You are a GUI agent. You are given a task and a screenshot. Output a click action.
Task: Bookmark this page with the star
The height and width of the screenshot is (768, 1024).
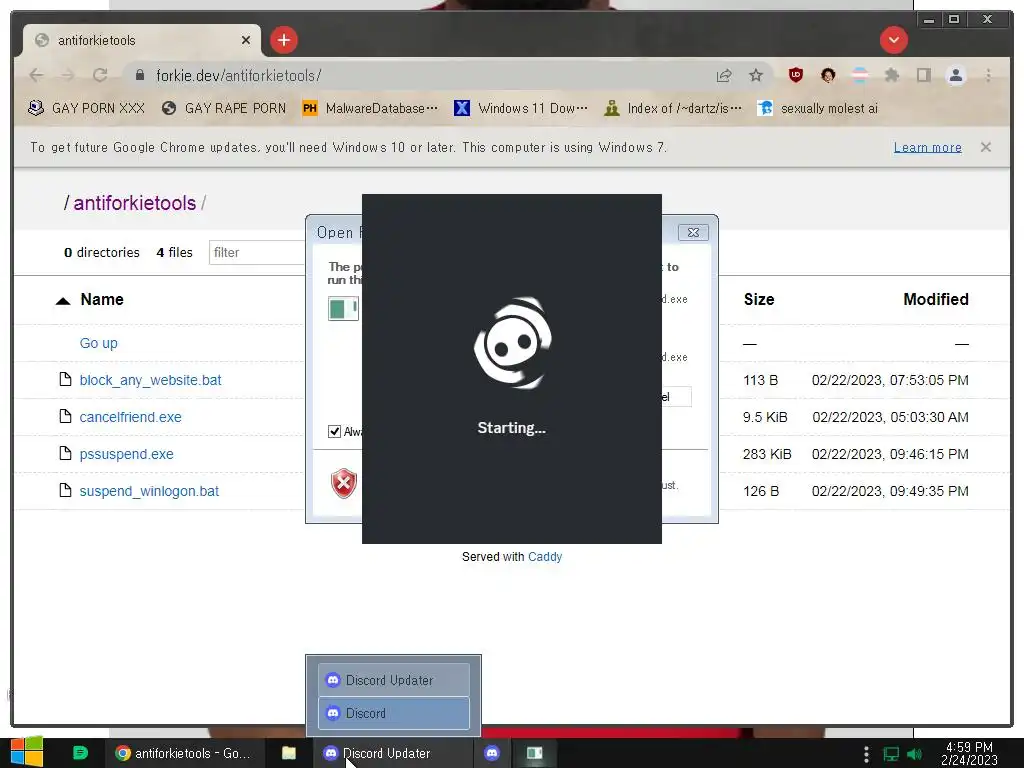(x=756, y=76)
